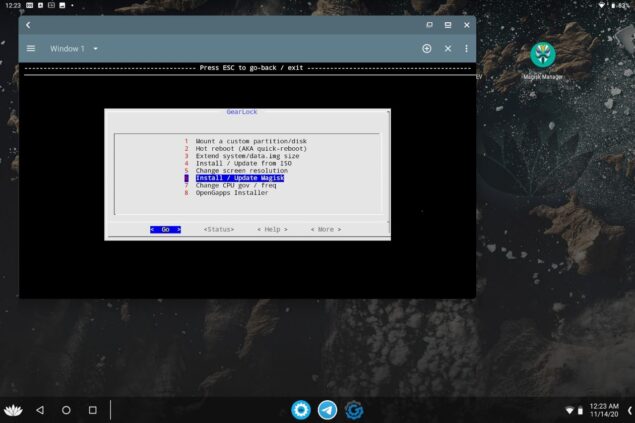635x423 pixels.
Task: Click the back arrow in title bar
Action: [28, 24]
